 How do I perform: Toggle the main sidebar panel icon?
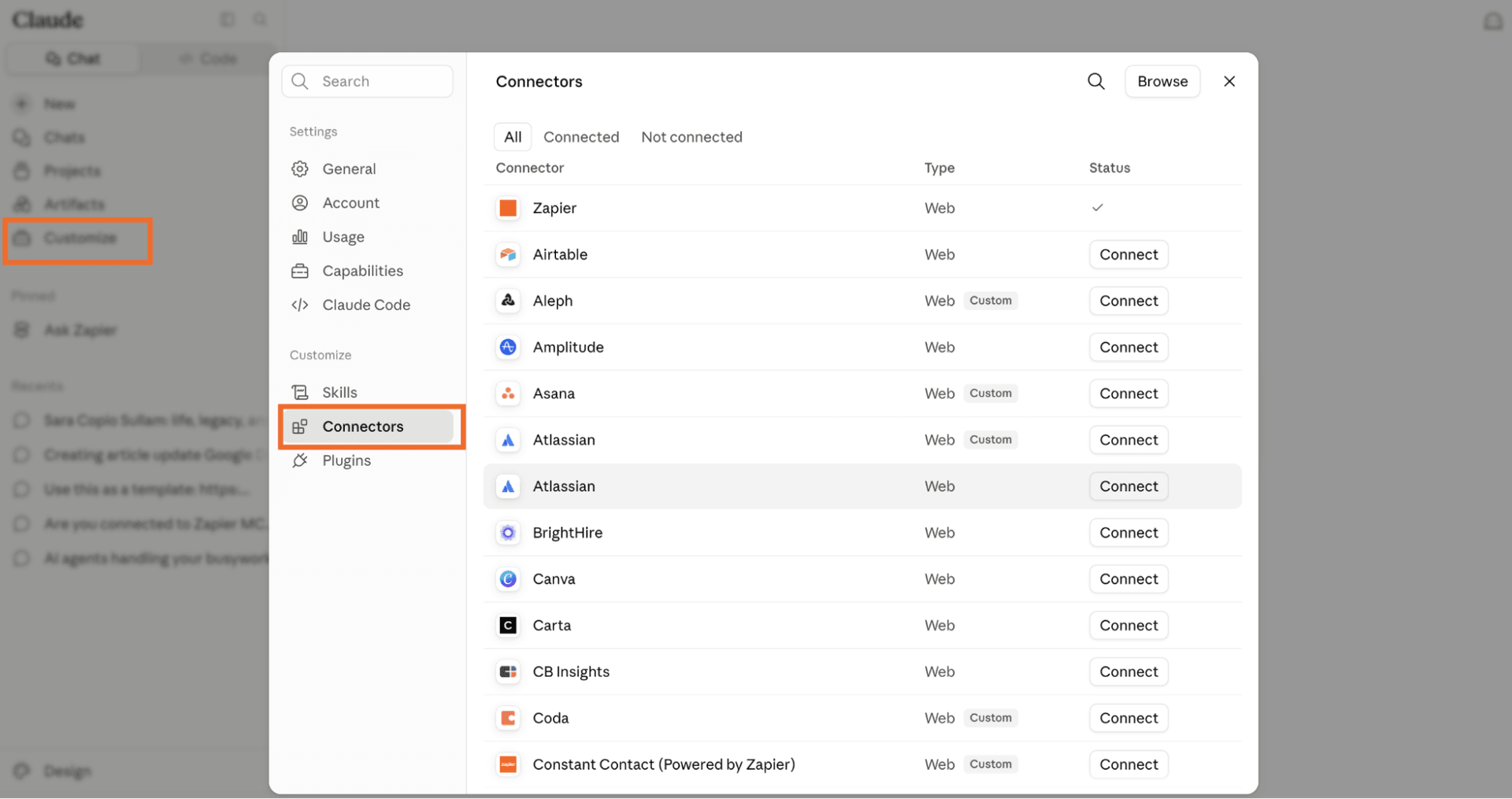coord(228,20)
